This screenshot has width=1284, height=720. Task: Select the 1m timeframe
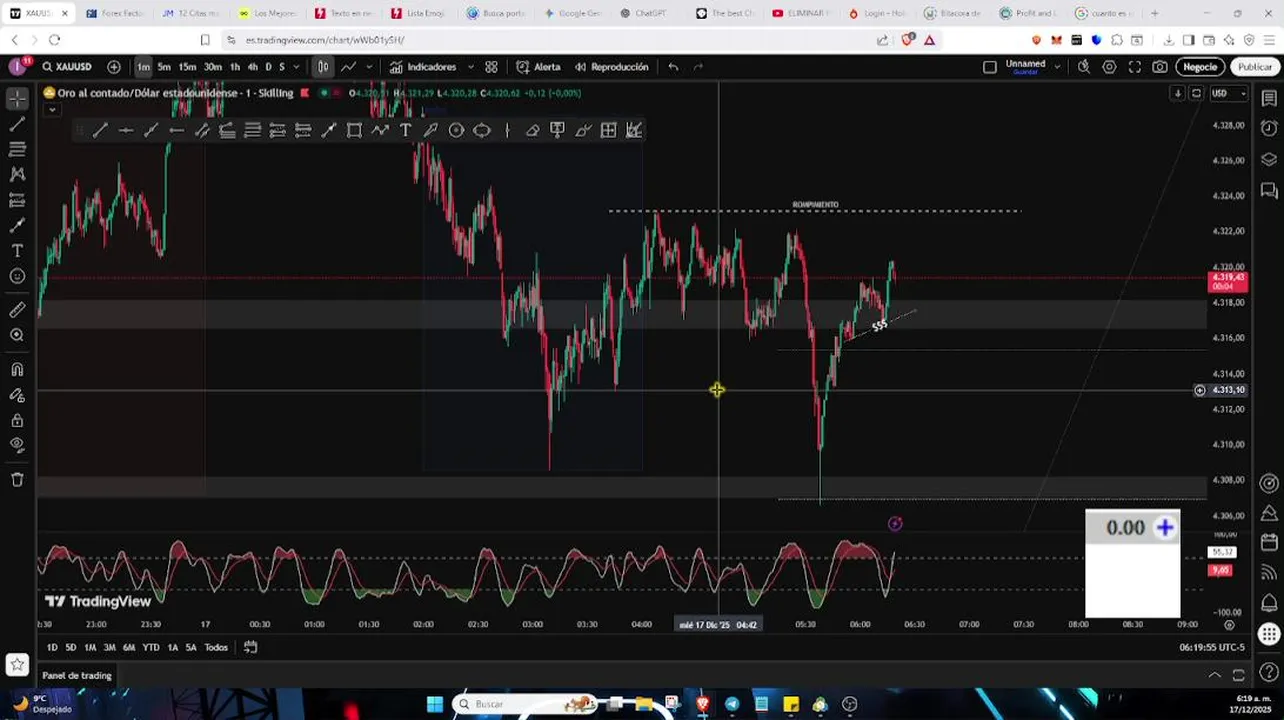tap(144, 67)
